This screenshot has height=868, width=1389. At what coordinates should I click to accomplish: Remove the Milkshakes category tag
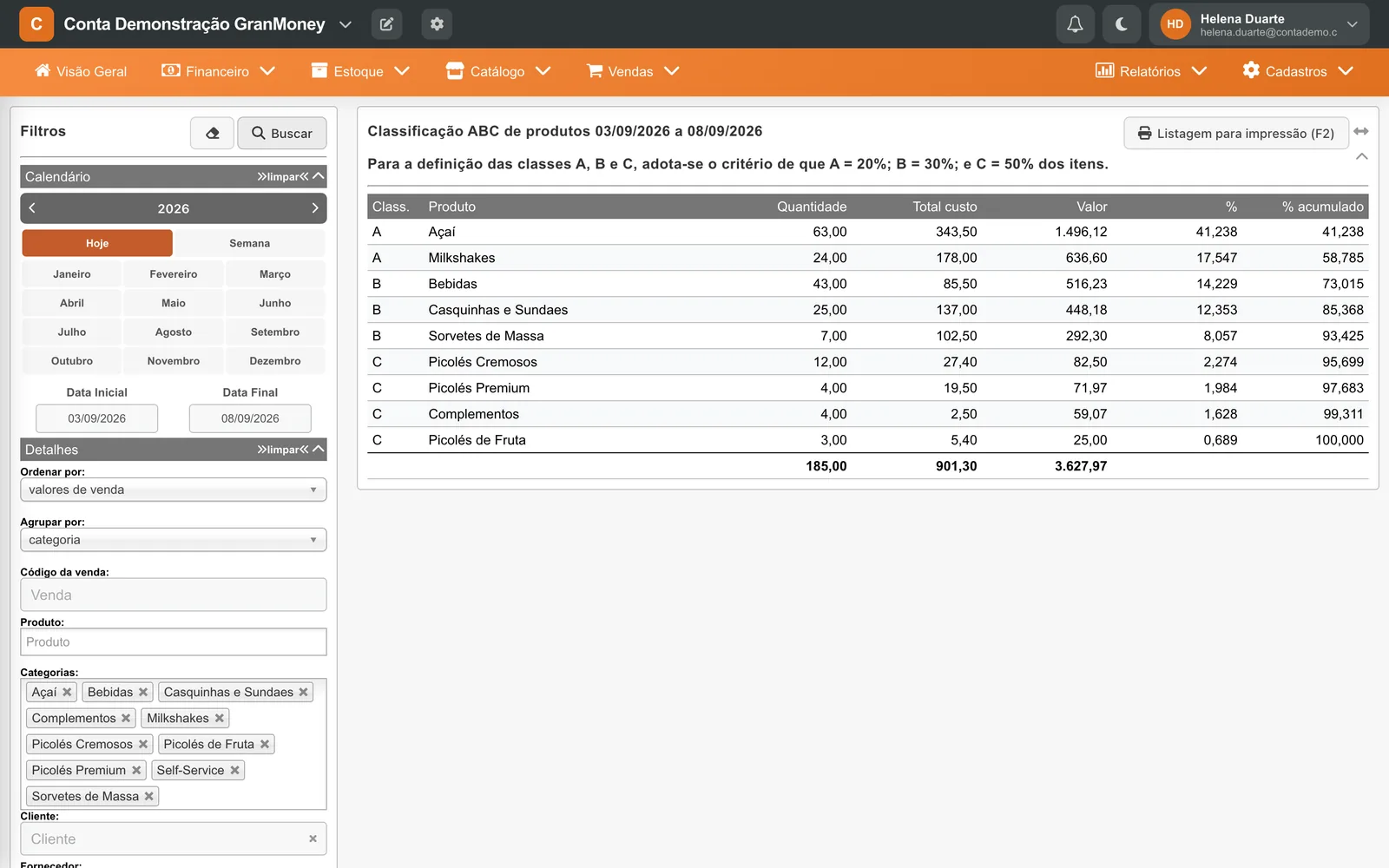220,718
